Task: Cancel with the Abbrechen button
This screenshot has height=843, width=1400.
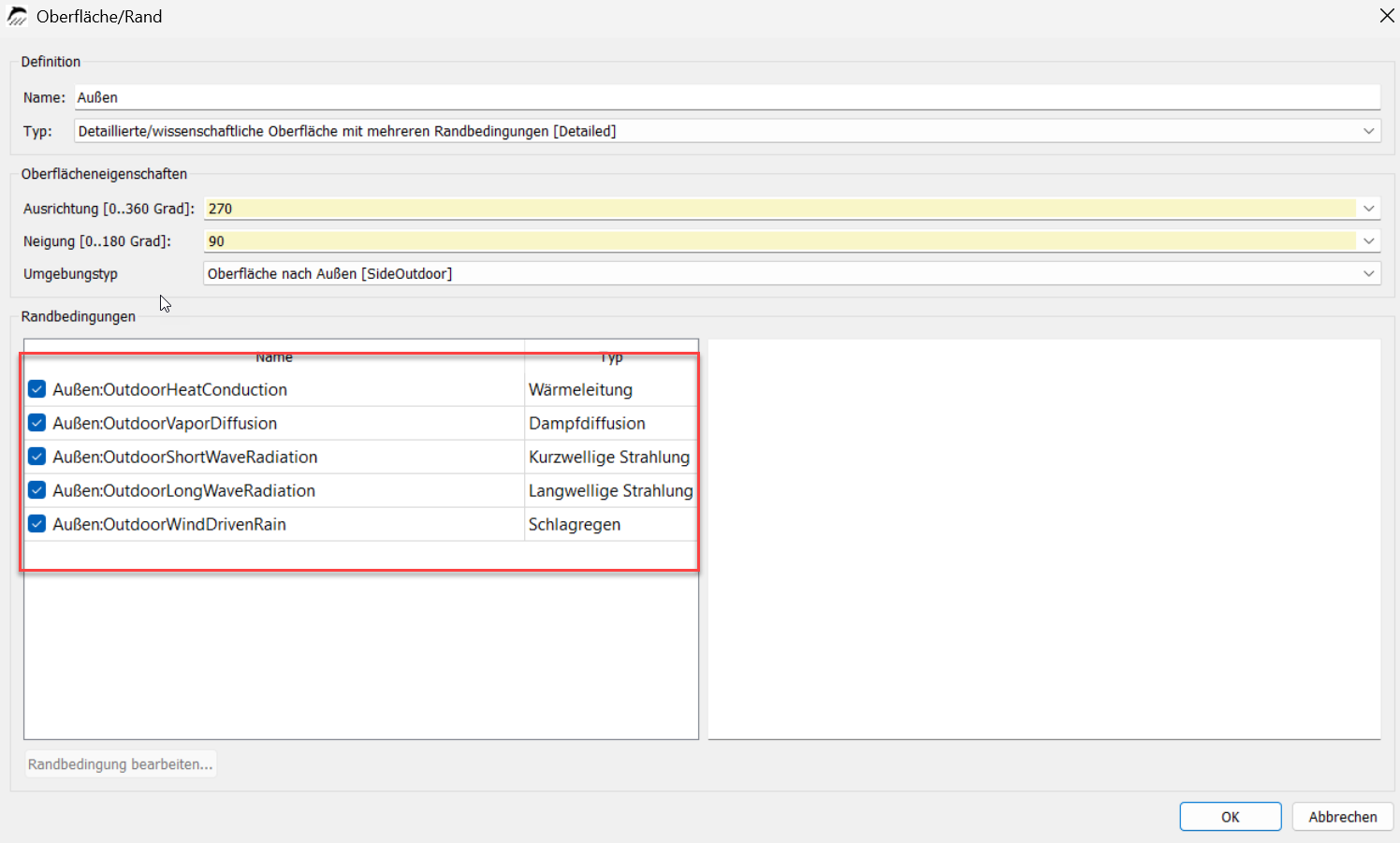Action: (1343, 817)
